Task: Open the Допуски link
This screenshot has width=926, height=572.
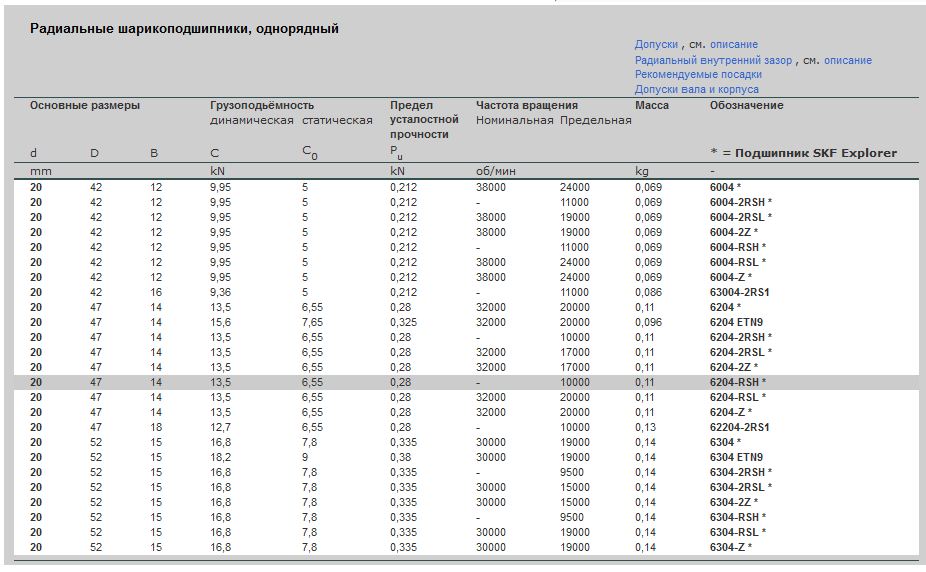Action: coord(657,45)
